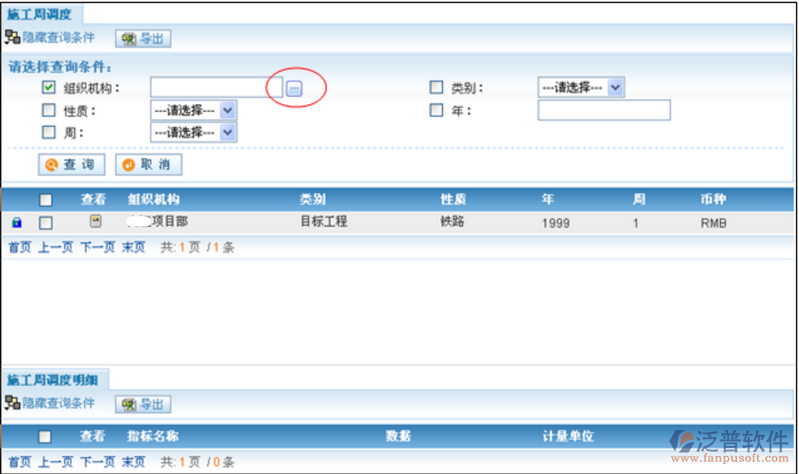Check the 项目部 row checkbox
Image resolution: width=799 pixels, height=474 pixels.
[x=46, y=223]
